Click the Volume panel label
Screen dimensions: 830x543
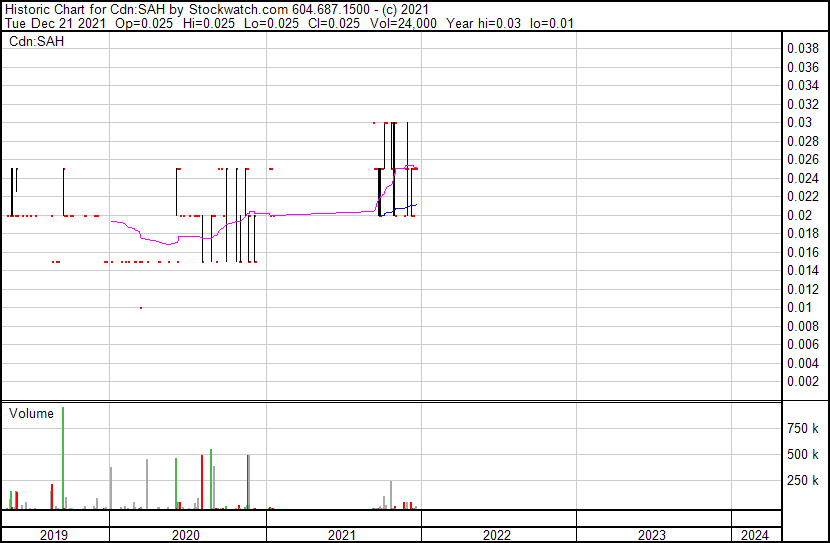[31, 413]
